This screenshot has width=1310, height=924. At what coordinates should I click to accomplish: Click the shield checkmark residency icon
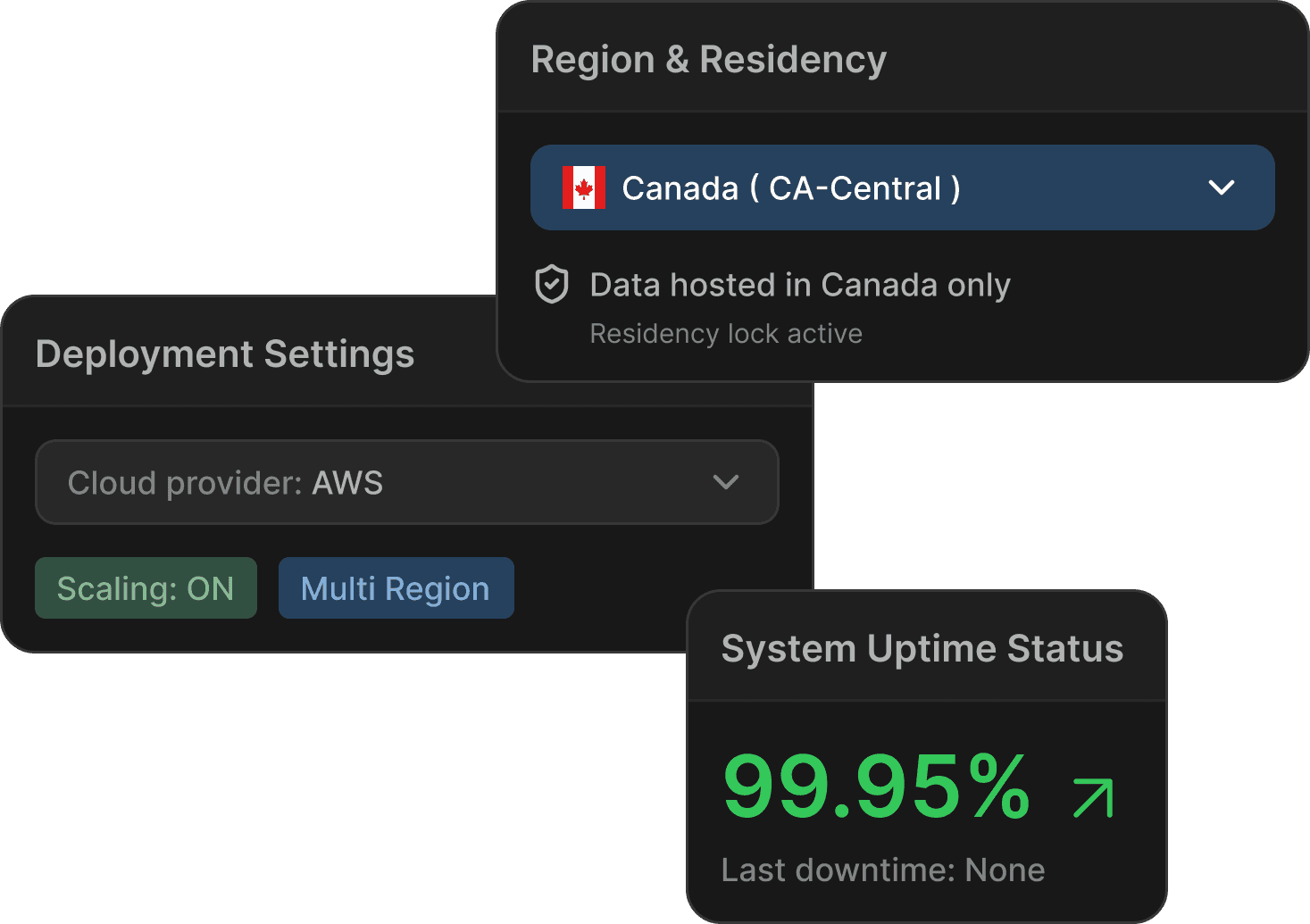pyautogui.click(x=552, y=285)
